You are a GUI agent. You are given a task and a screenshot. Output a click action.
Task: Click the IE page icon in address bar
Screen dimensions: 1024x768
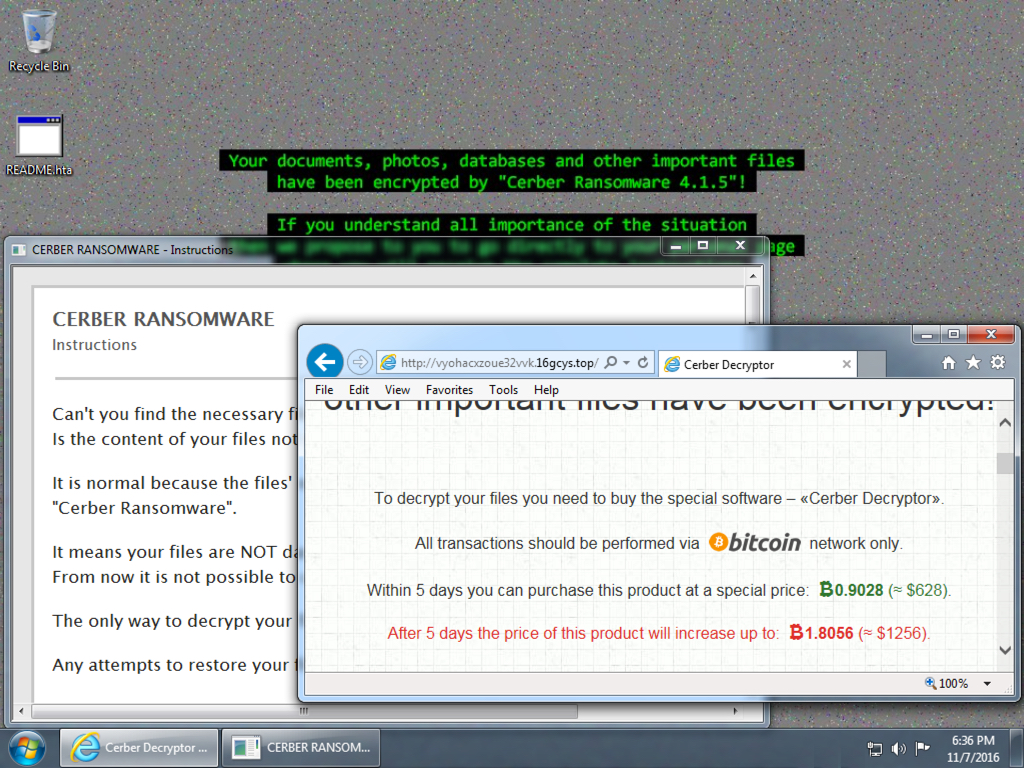388,362
